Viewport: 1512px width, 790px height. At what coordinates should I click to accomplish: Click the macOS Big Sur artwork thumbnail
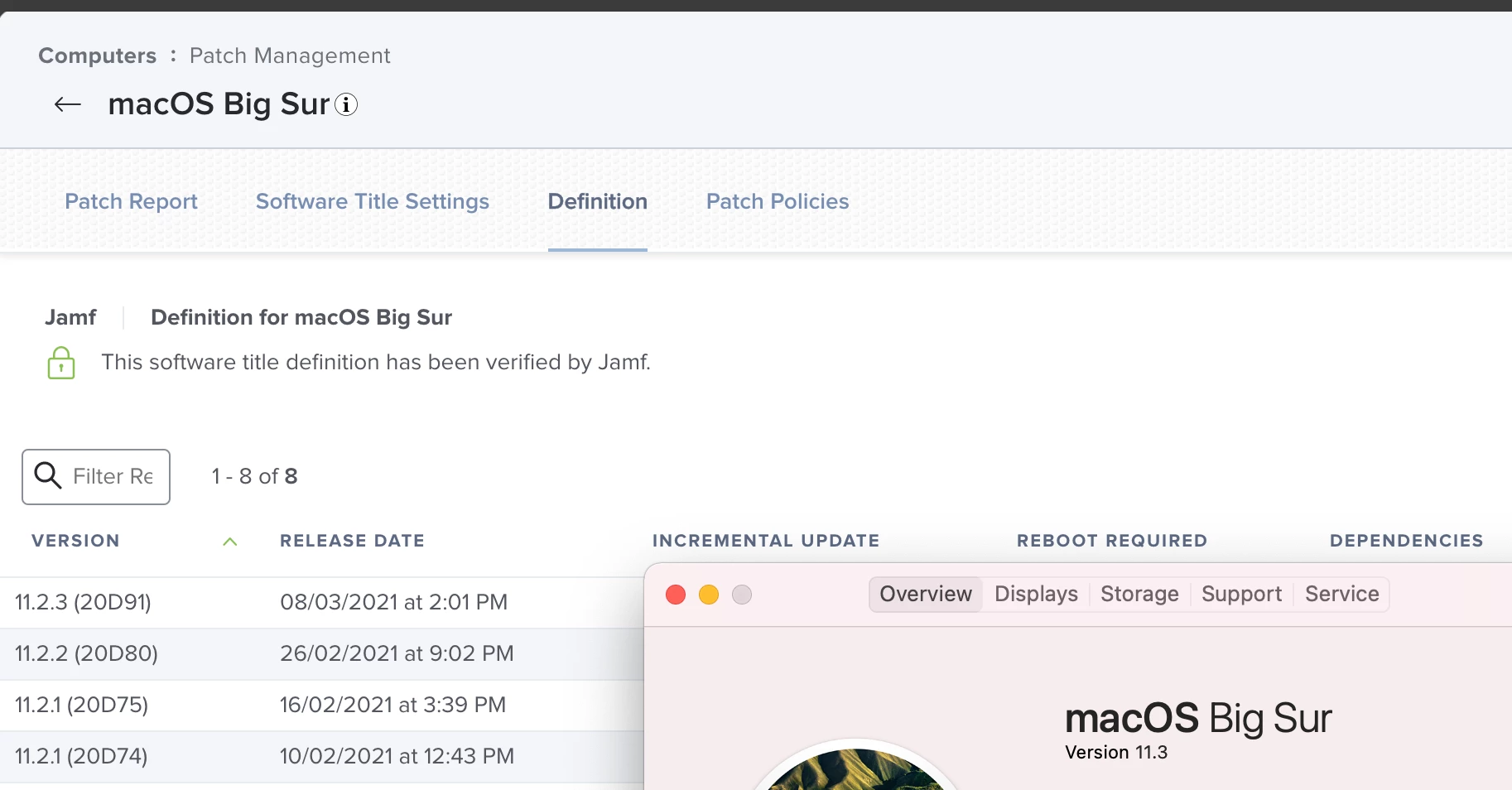coord(855,764)
